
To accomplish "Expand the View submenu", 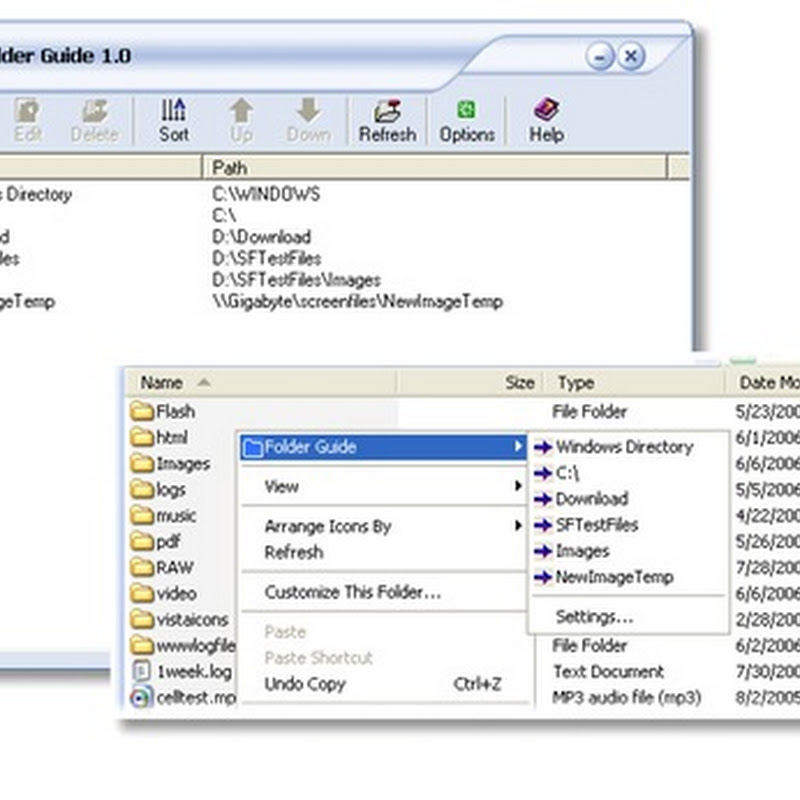I will [x=383, y=486].
